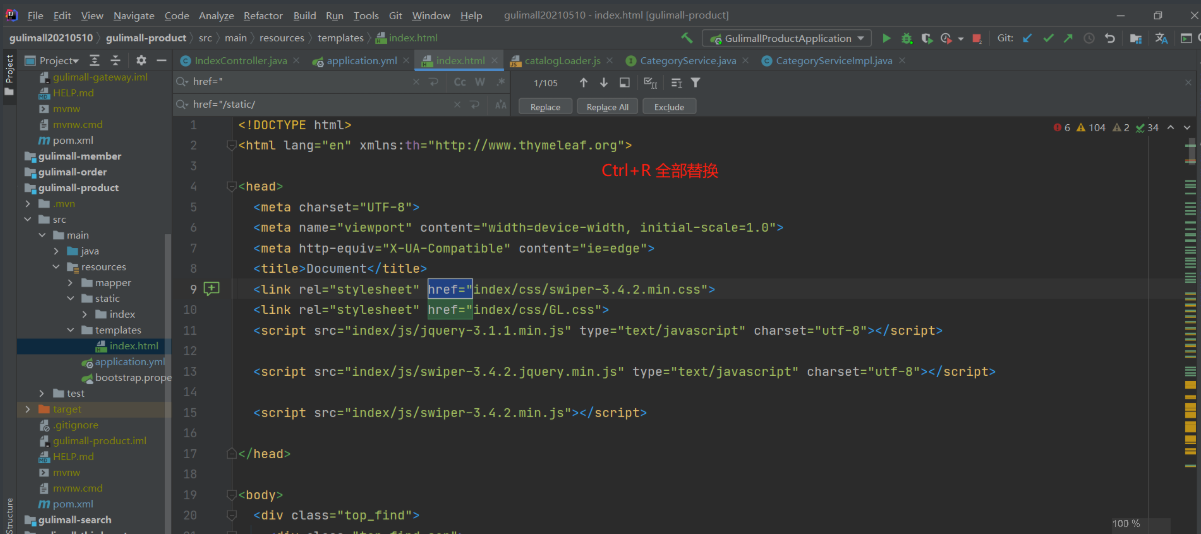Toggle whole Words (W) search option

pyautogui.click(x=480, y=82)
